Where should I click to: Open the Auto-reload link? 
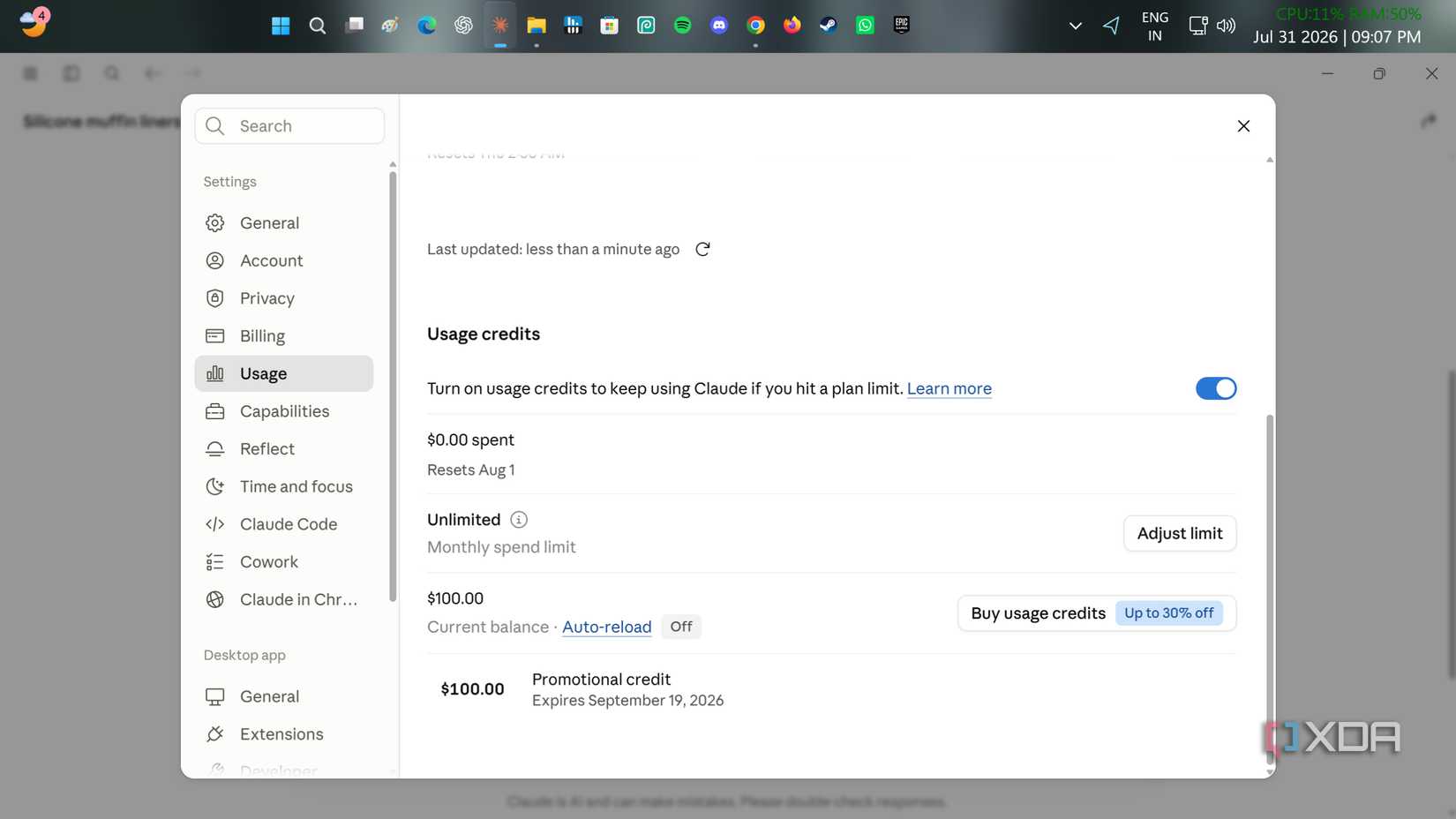click(606, 627)
